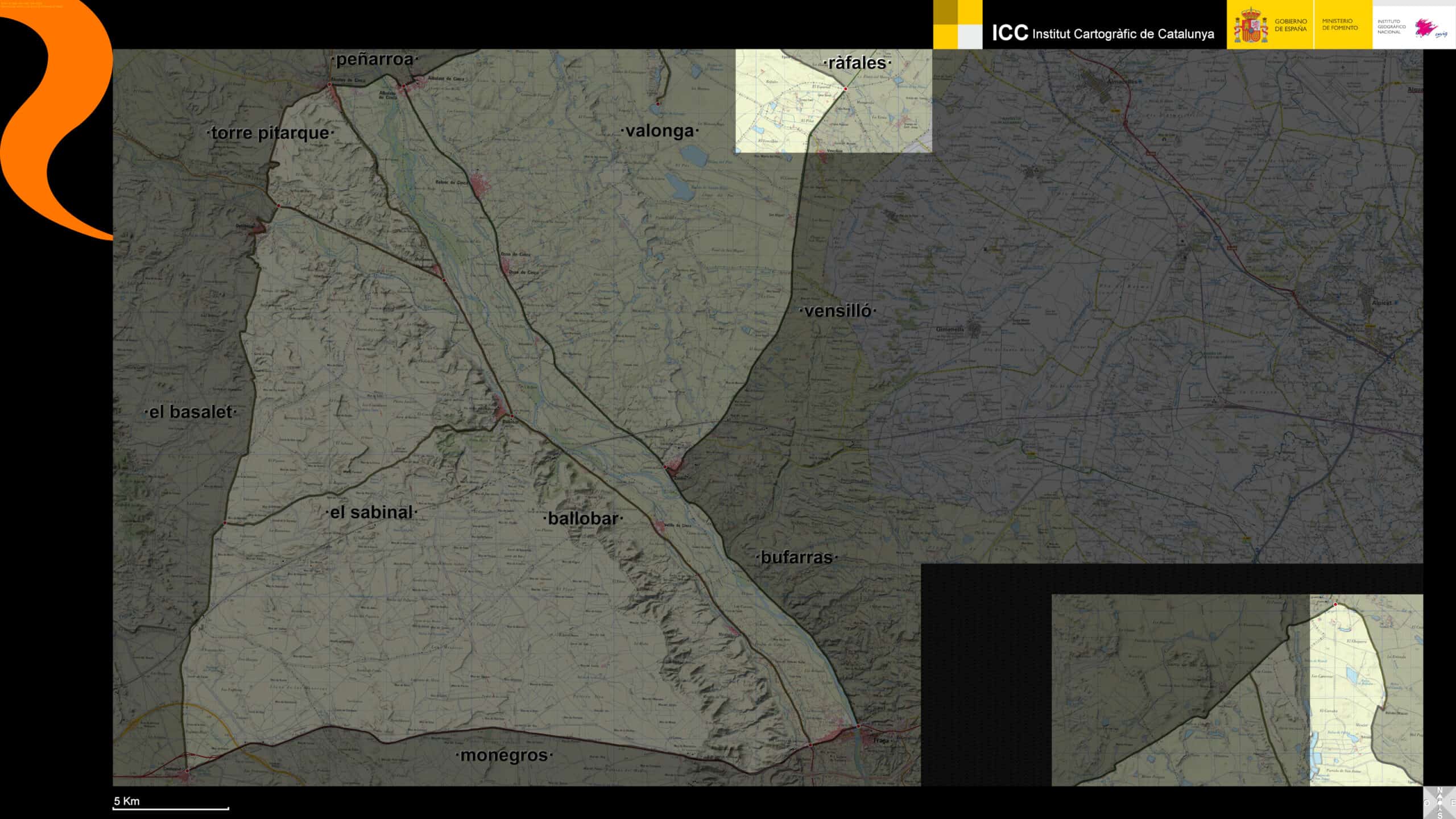The image size is (1456, 819).
Task: Click the vensilló region label
Action: [x=838, y=311]
